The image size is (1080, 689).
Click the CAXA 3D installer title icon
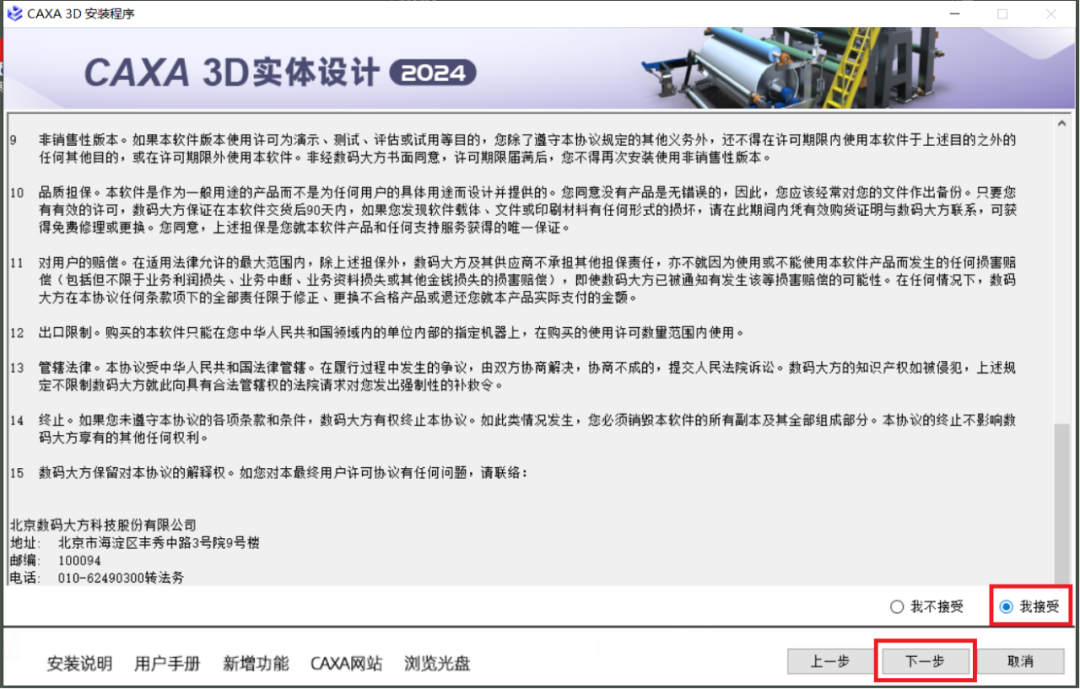point(14,13)
